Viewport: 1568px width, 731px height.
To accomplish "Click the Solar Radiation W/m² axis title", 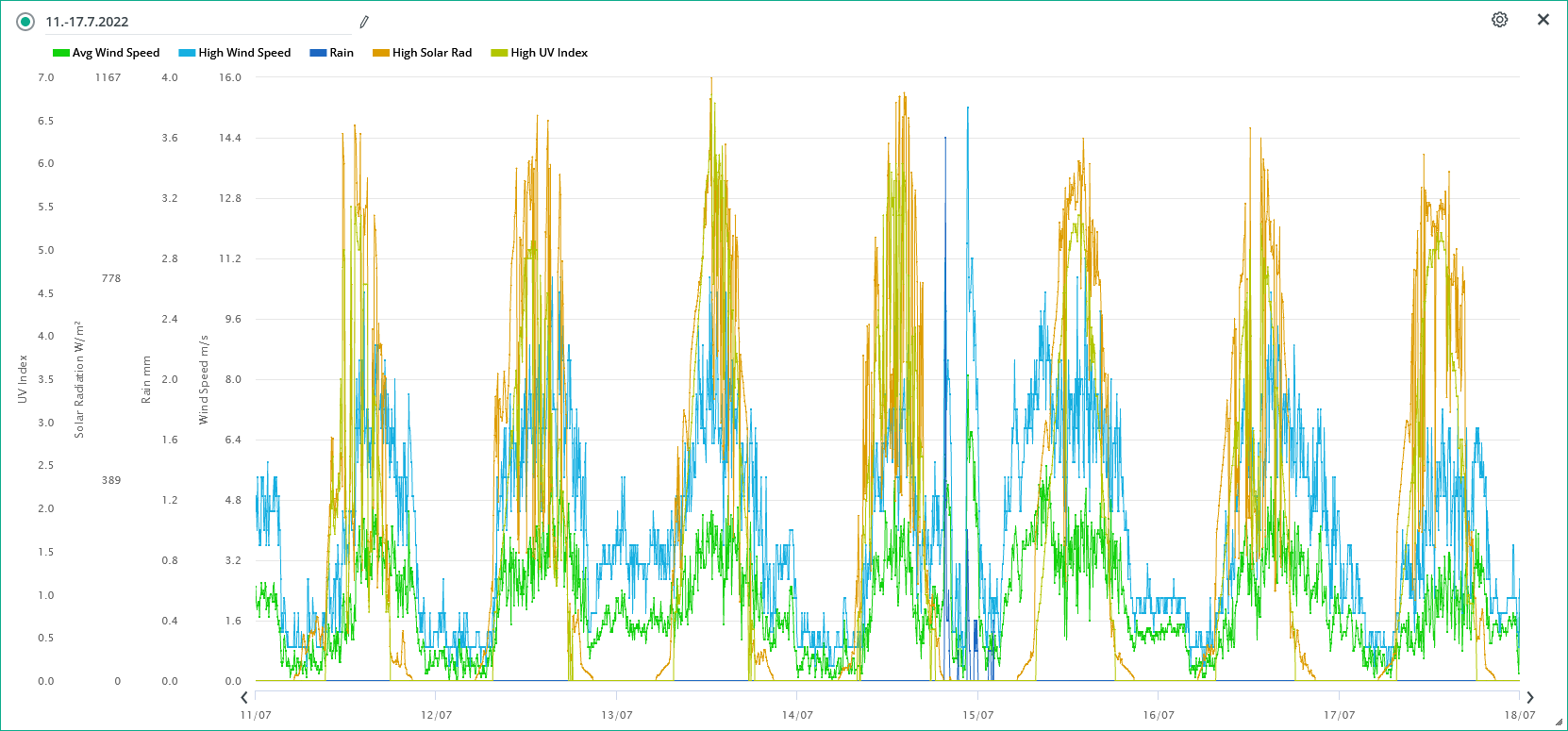I will [79, 379].
